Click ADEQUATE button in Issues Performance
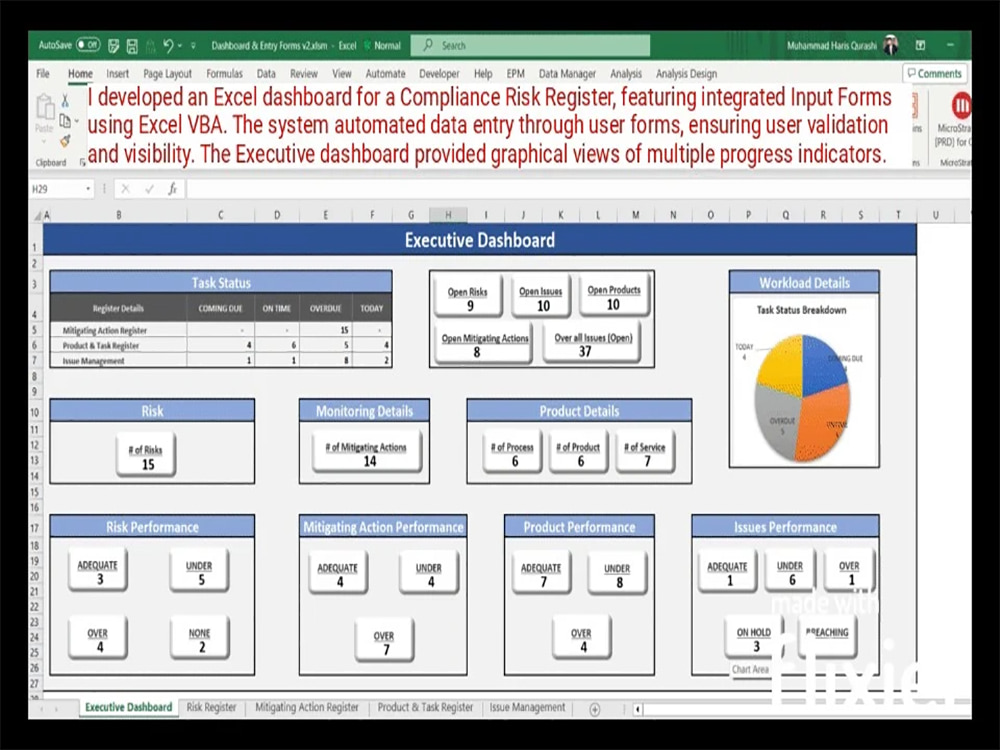1000x750 pixels. click(x=727, y=572)
